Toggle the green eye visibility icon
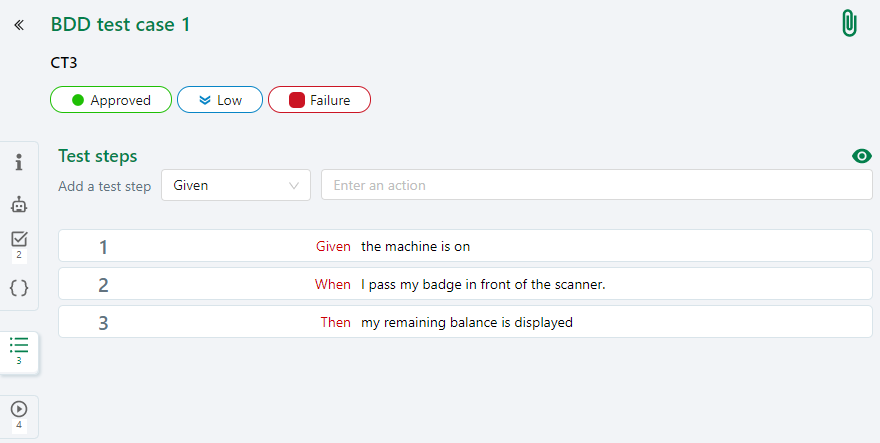This screenshot has width=880, height=443. pyautogui.click(x=861, y=156)
